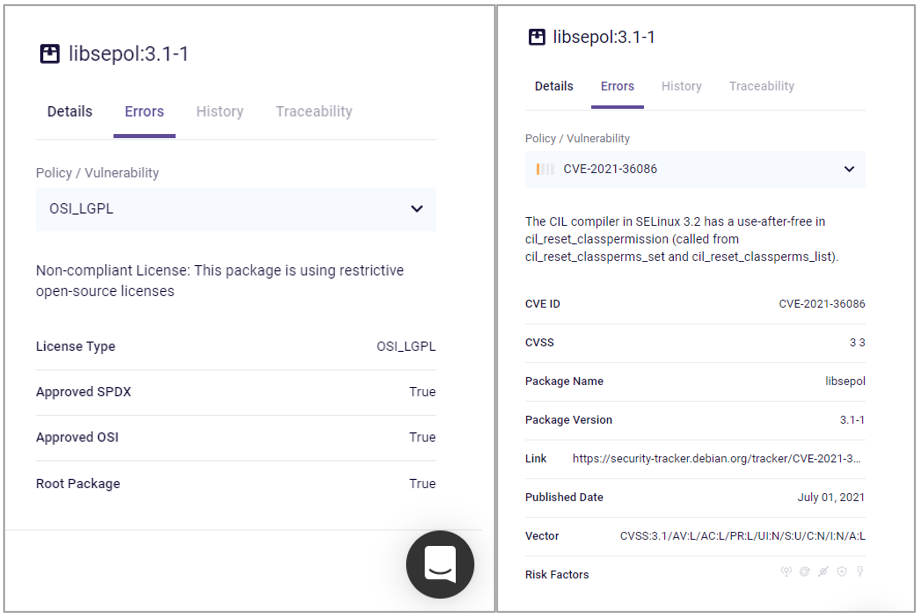This screenshot has height=615, width=919.
Task: Open the CVE-2021-36086 vulnerability dropdown
Action: click(x=695, y=169)
